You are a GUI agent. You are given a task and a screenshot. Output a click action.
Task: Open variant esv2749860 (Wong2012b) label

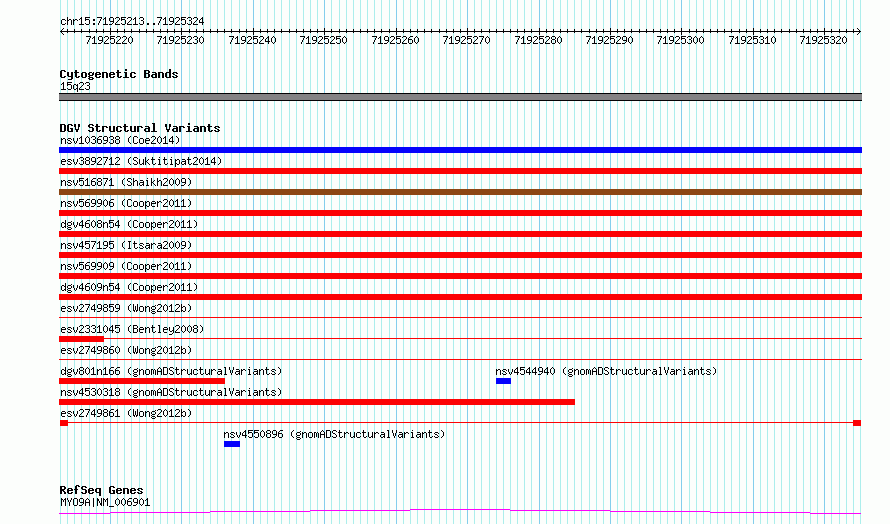[x=126, y=350]
